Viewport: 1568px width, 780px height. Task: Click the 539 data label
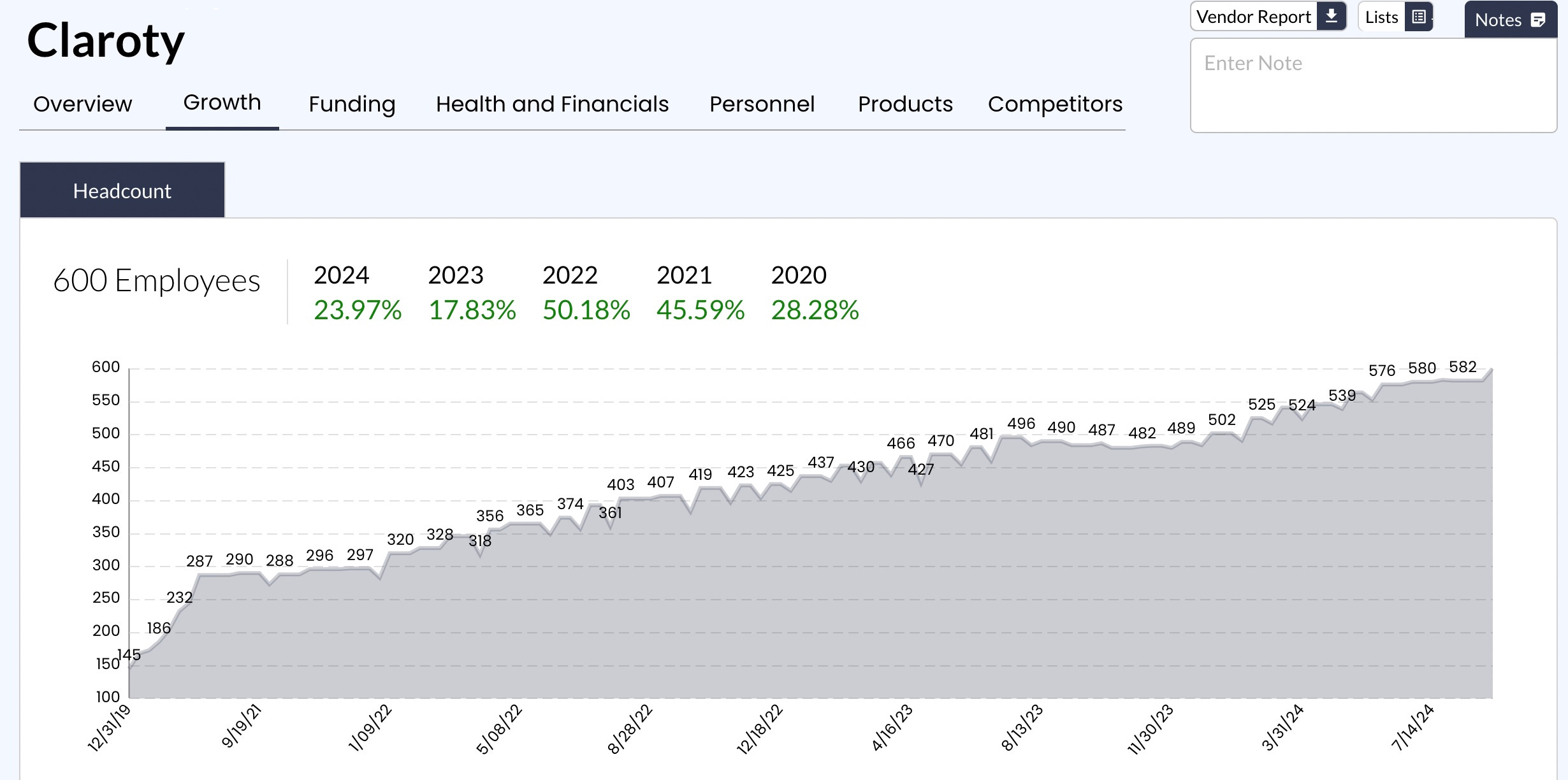click(1342, 396)
